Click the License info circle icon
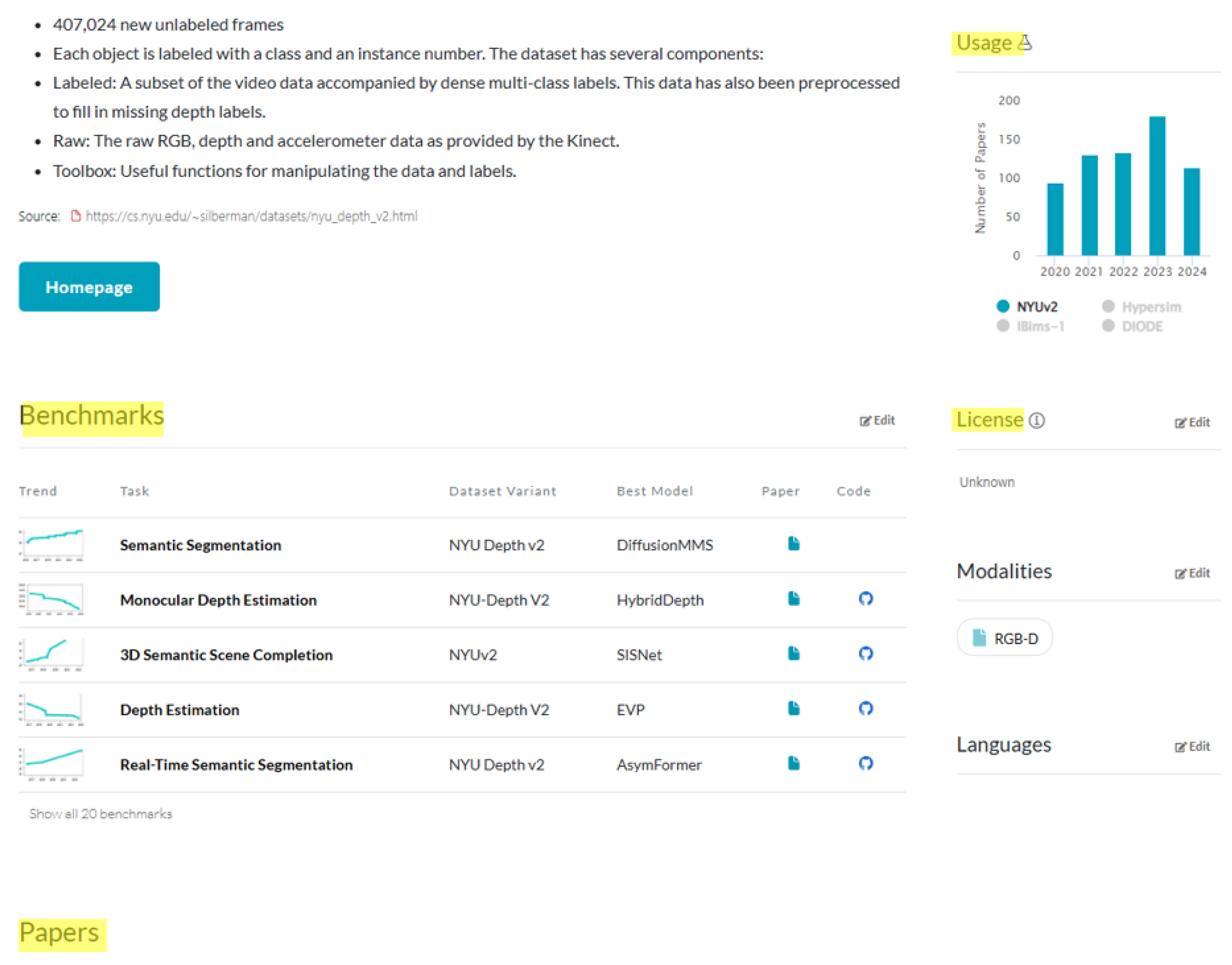This screenshot has height=965, width=1232. click(x=1036, y=420)
